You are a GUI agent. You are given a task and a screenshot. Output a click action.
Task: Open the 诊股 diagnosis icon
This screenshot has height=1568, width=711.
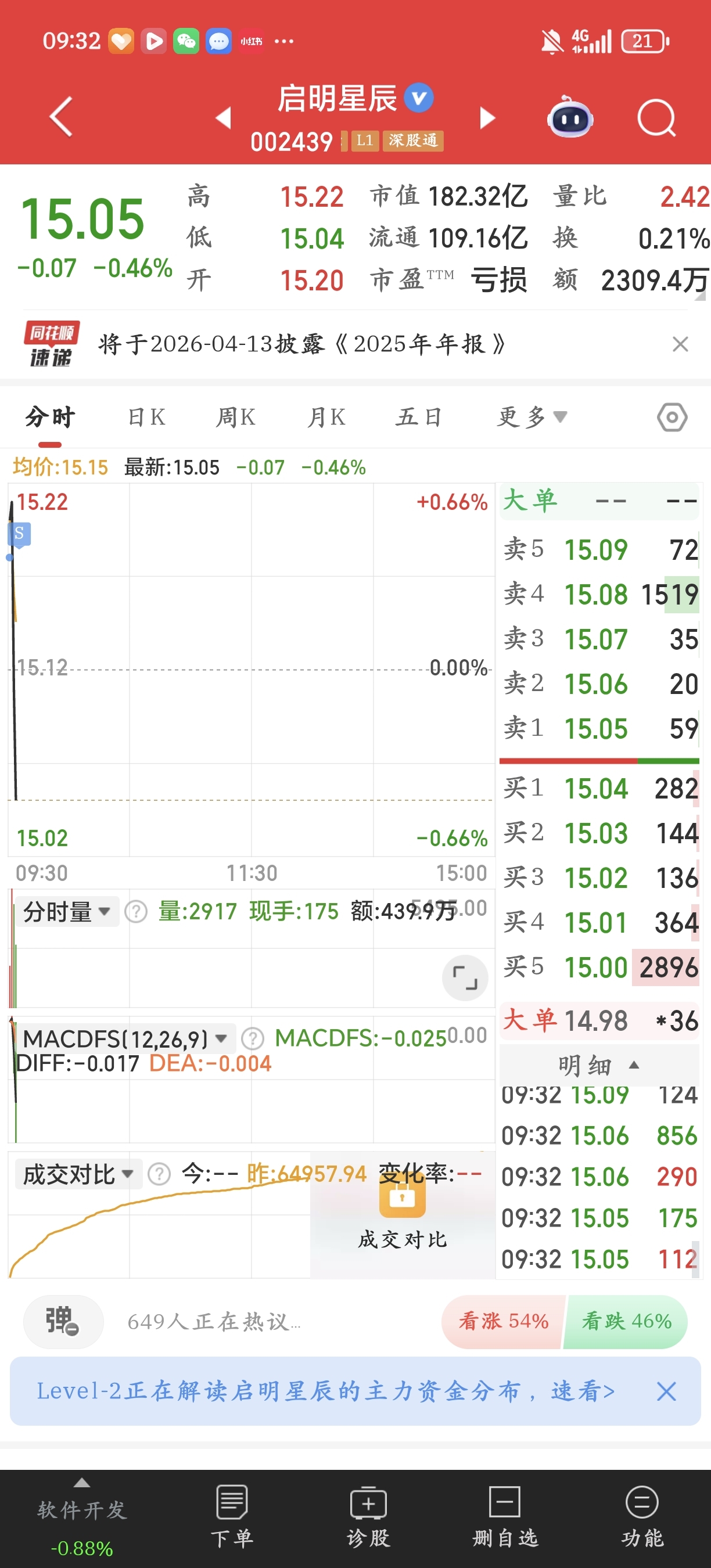click(x=368, y=1516)
